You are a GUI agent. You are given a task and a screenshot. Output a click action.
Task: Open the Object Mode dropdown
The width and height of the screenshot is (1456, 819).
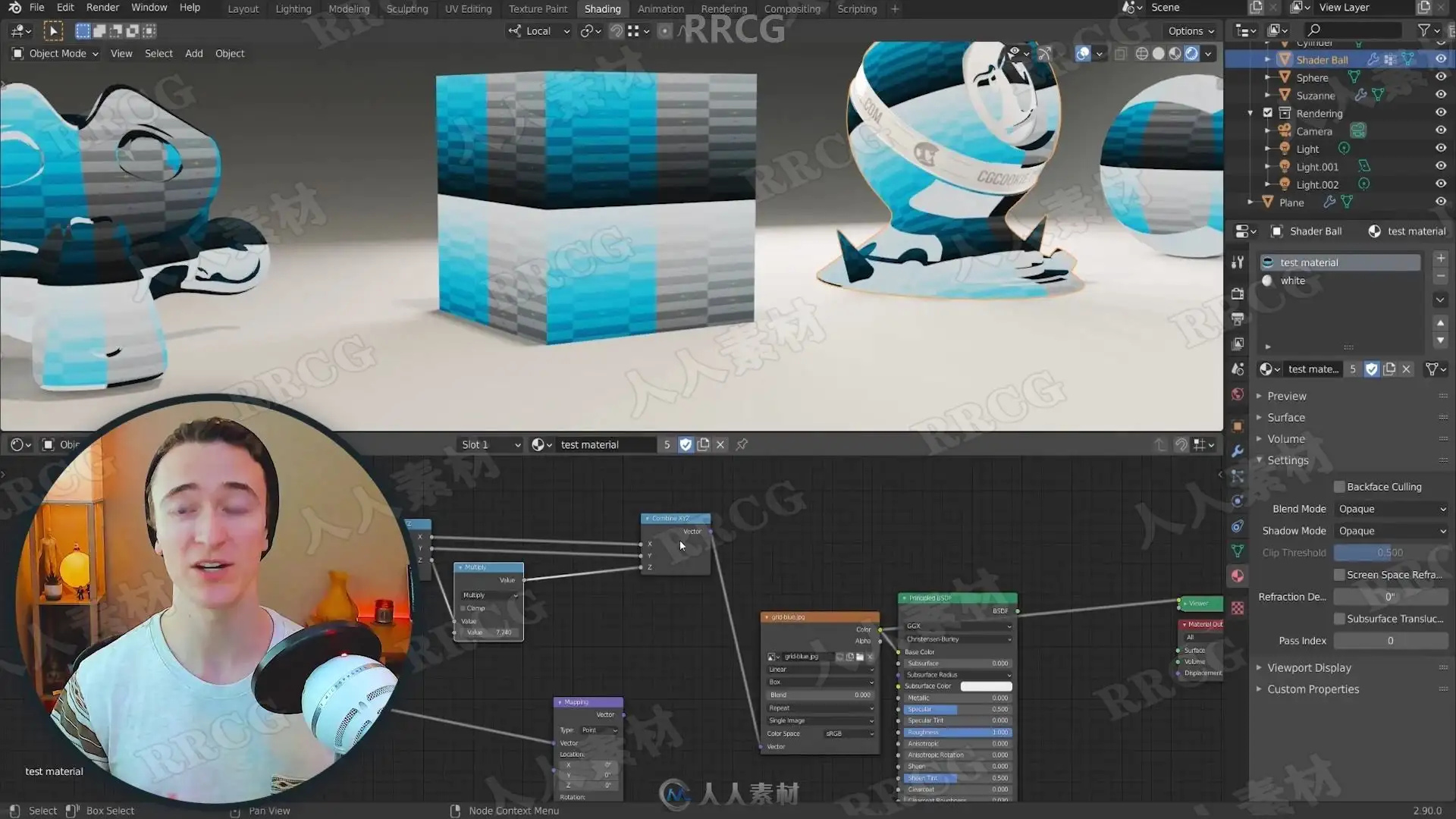tap(55, 53)
